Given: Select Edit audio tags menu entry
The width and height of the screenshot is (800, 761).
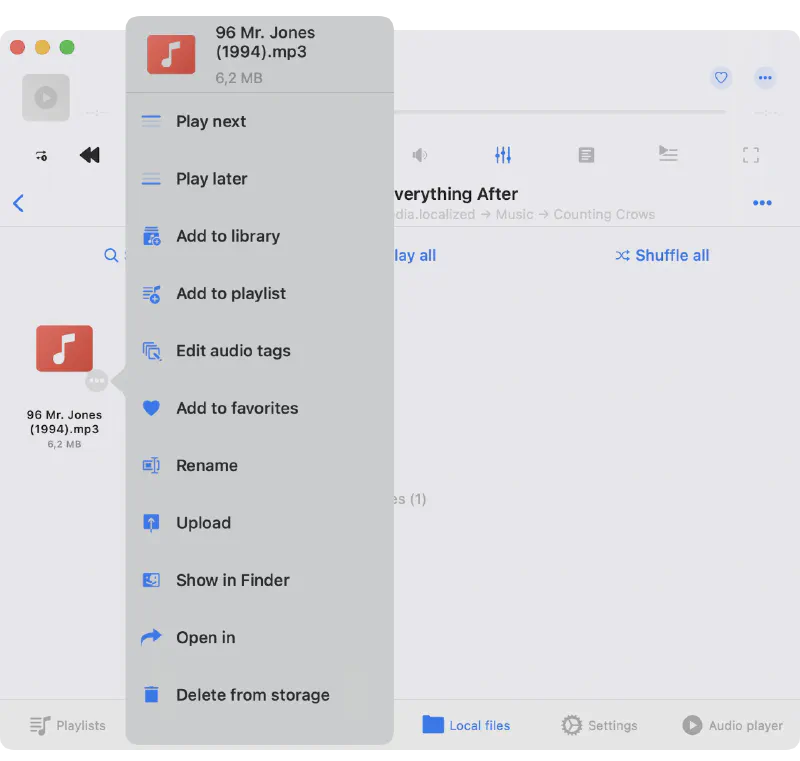Looking at the screenshot, I should click(x=233, y=351).
